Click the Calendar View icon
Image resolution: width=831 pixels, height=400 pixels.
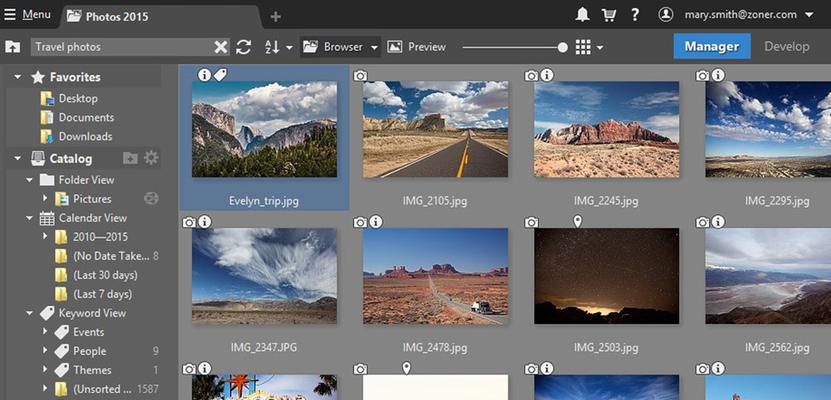tap(47, 218)
